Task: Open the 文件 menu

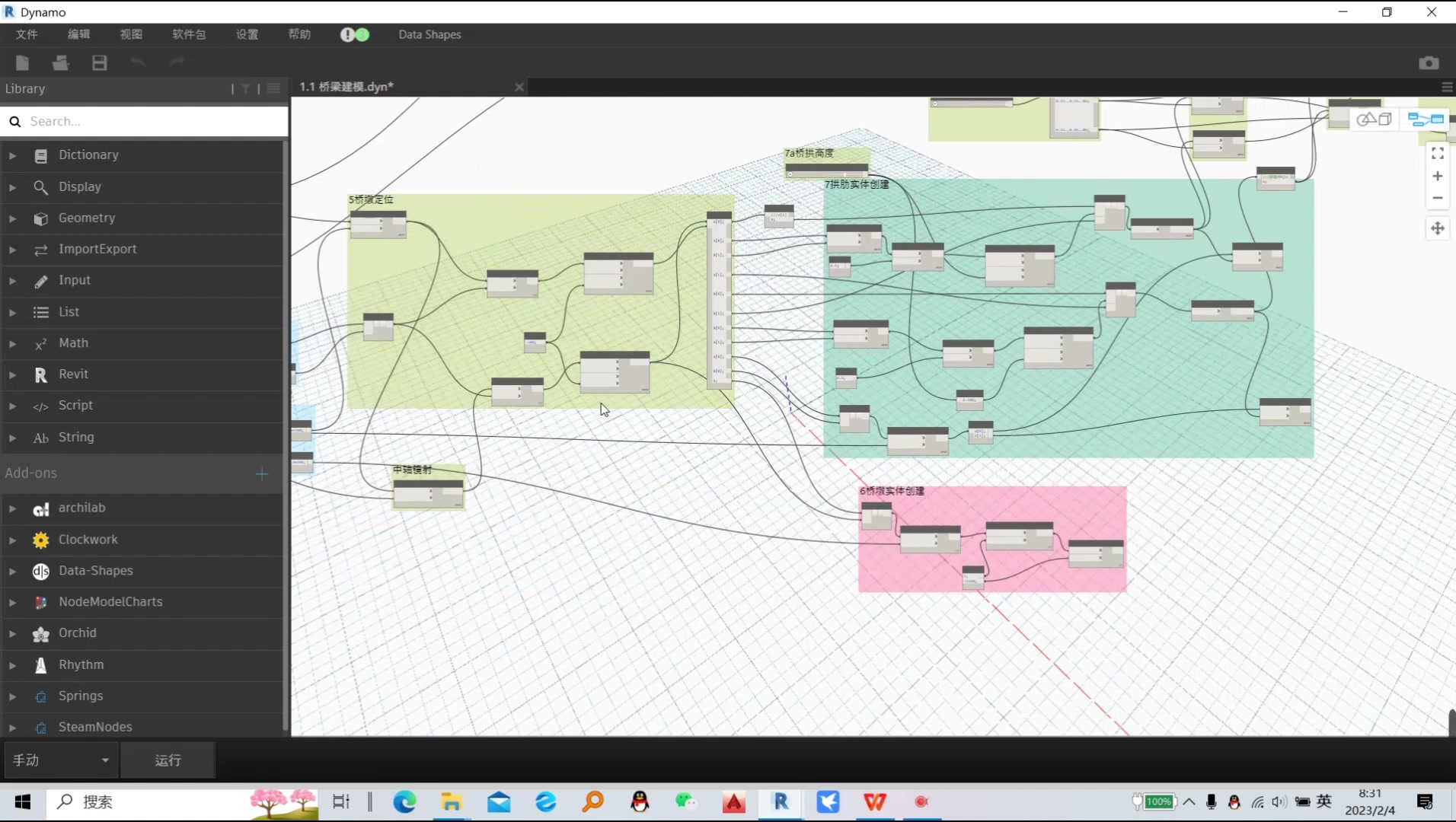Action: tap(27, 34)
